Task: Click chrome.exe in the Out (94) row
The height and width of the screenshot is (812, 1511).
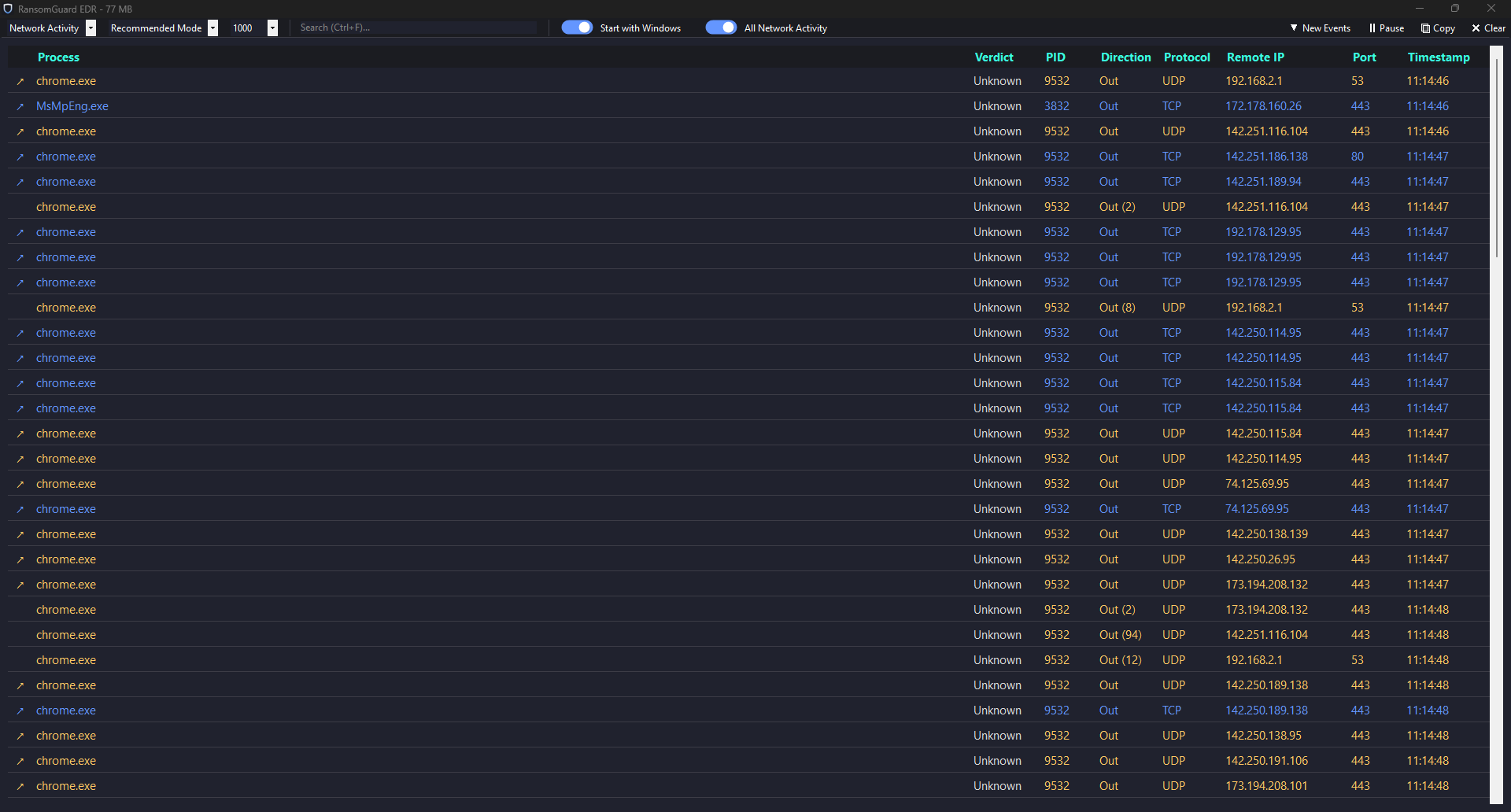Action: pos(66,635)
